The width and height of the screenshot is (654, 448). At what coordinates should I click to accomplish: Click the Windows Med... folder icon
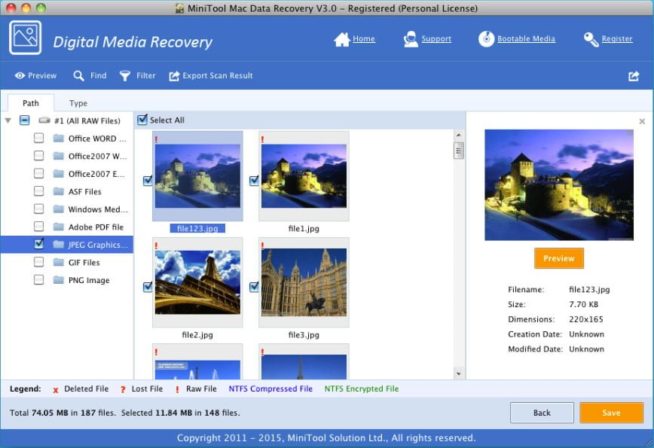click(59, 209)
